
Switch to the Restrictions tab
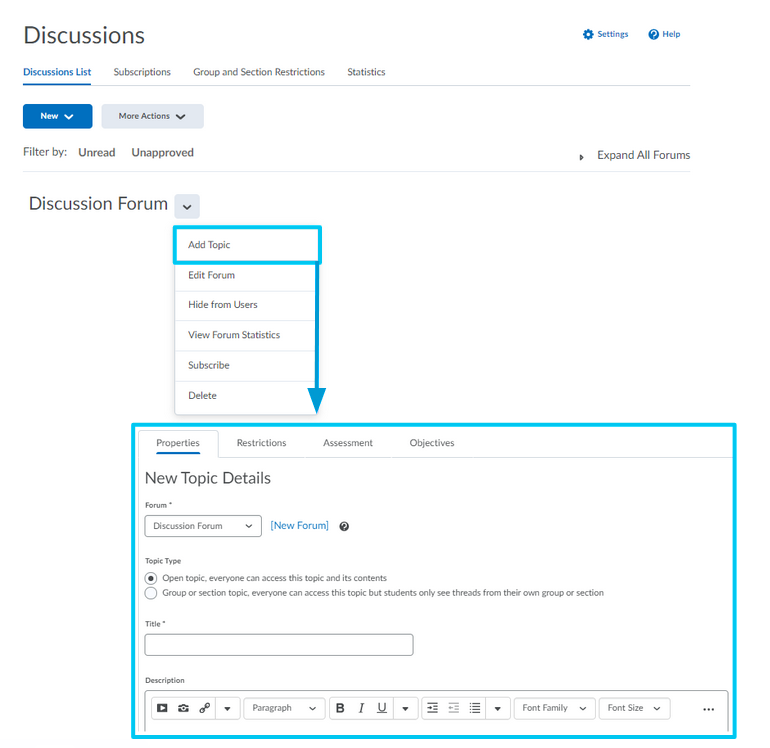tap(261, 443)
